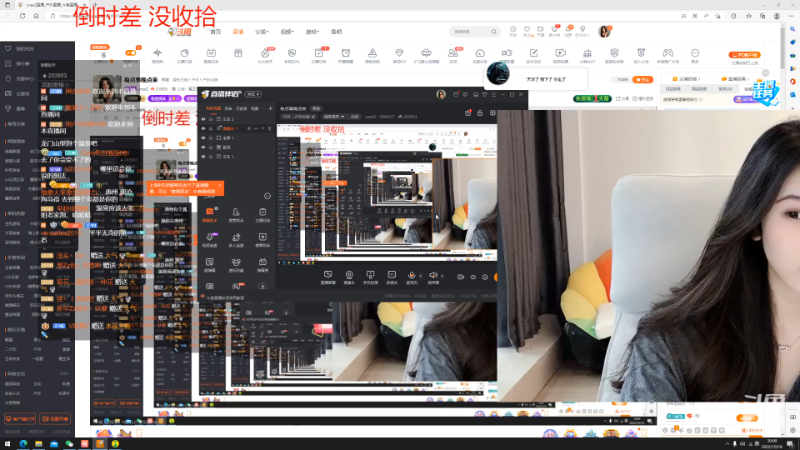Click the 举报 report link
Screen dimensions: 800x450
coord(644,98)
